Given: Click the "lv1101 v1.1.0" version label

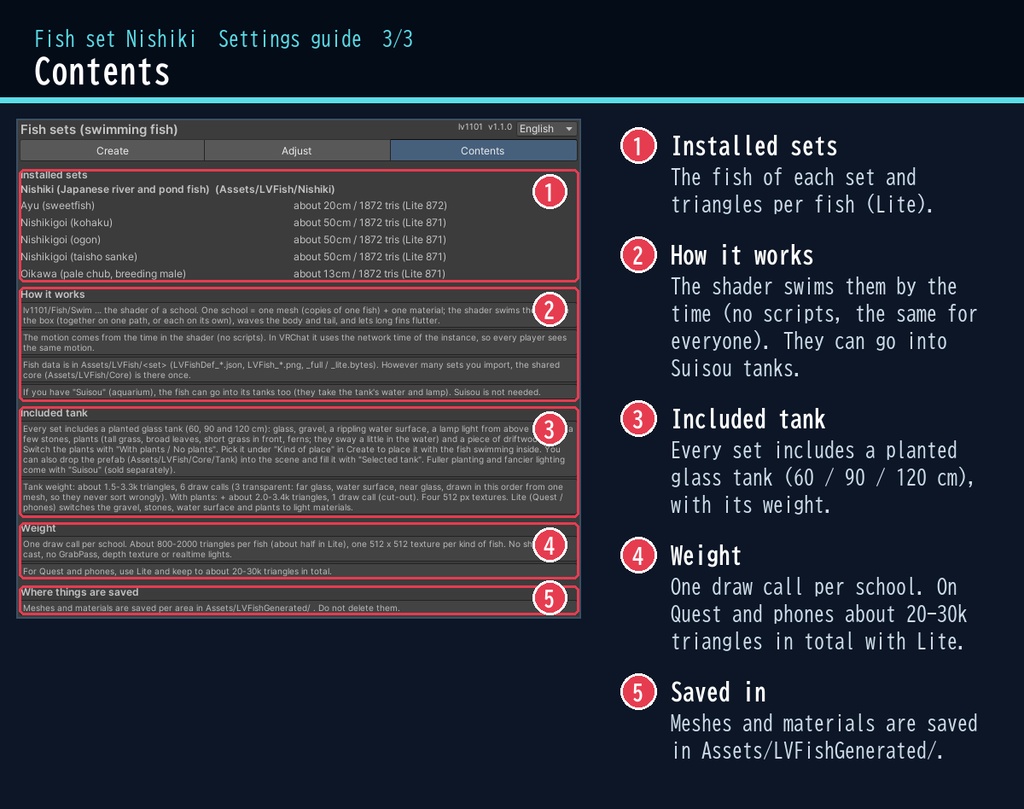Looking at the screenshot, I should [485, 127].
